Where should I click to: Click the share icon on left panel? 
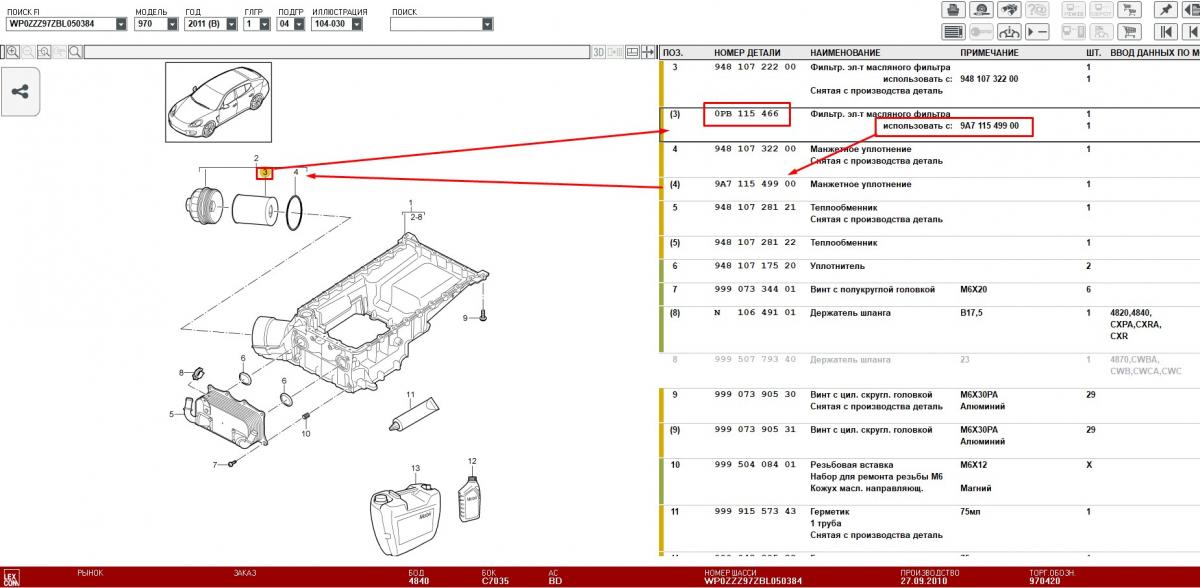point(19,91)
